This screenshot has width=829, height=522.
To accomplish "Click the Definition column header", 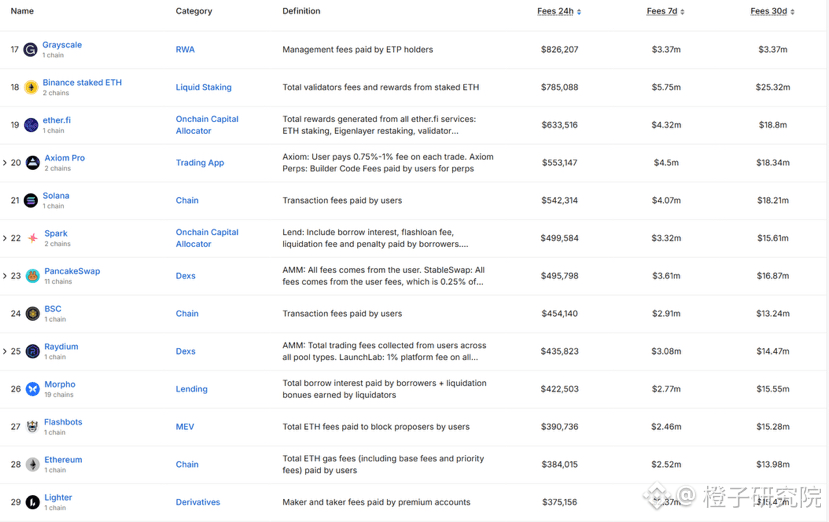I will 301,11.
